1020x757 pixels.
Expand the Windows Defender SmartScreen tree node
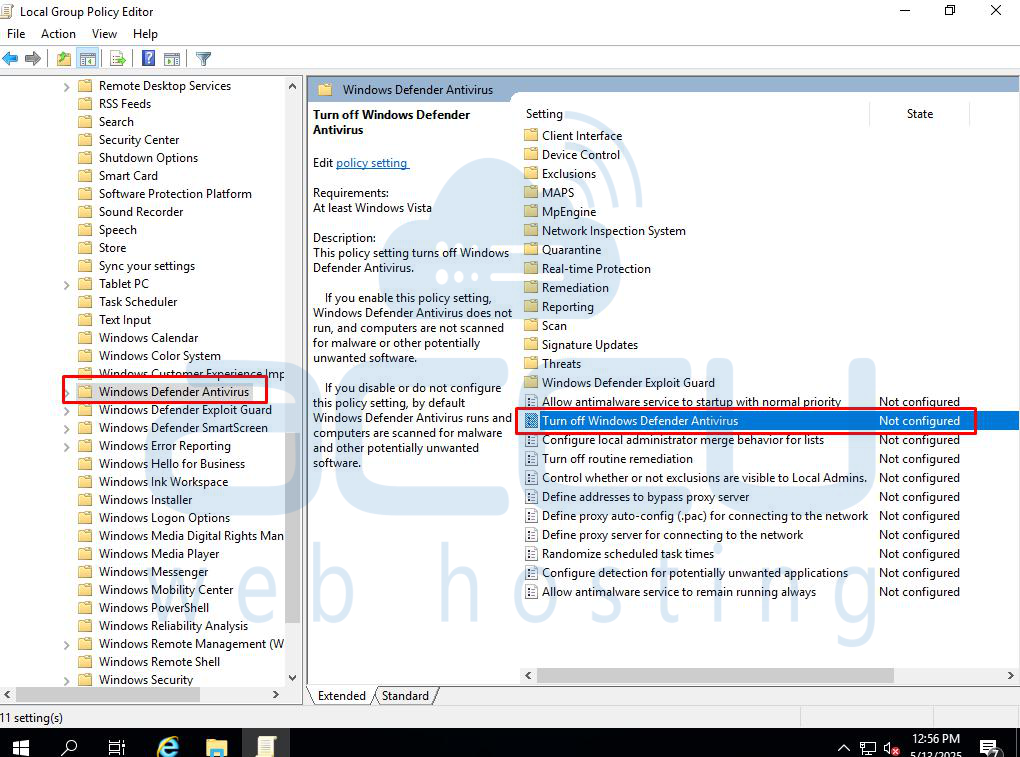(66, 429)
